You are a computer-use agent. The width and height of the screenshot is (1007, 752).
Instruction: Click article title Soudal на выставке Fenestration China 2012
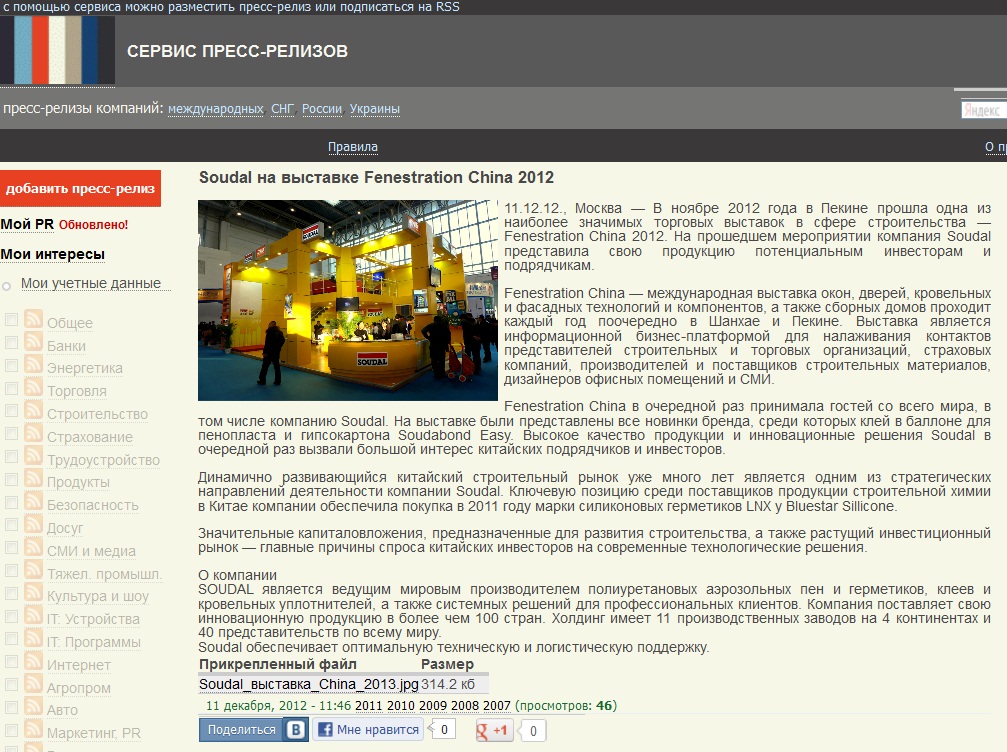376,177
